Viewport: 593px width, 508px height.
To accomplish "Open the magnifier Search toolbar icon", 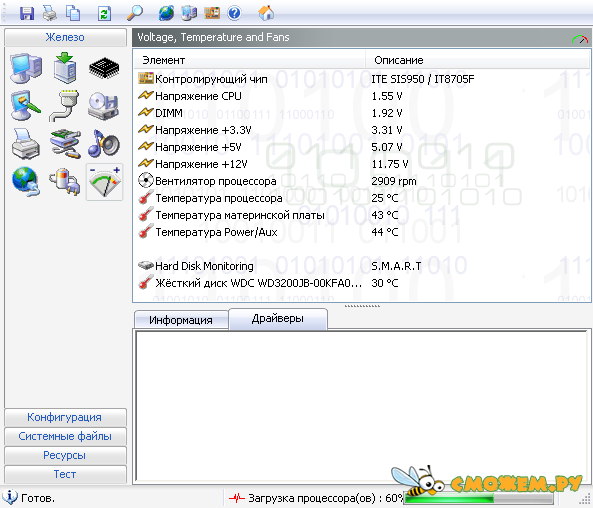I will pos(135,13).
